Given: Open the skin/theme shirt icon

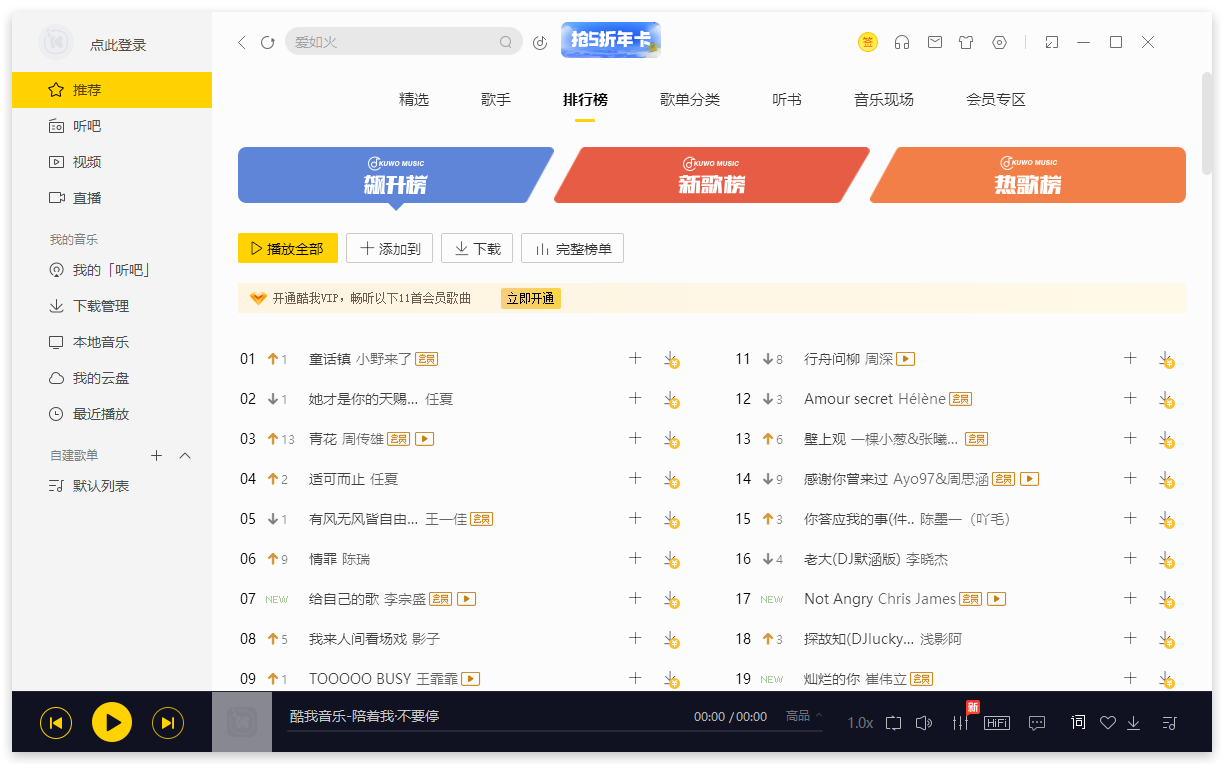Looking at the screenshot, I should [966, 43].
